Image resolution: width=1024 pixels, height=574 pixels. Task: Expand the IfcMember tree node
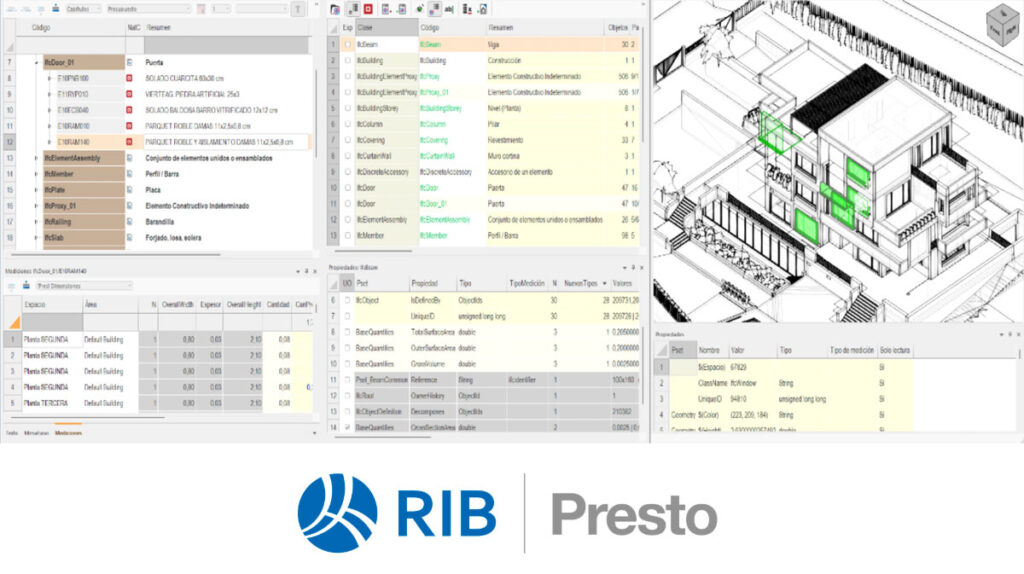(x=37, y=174)
